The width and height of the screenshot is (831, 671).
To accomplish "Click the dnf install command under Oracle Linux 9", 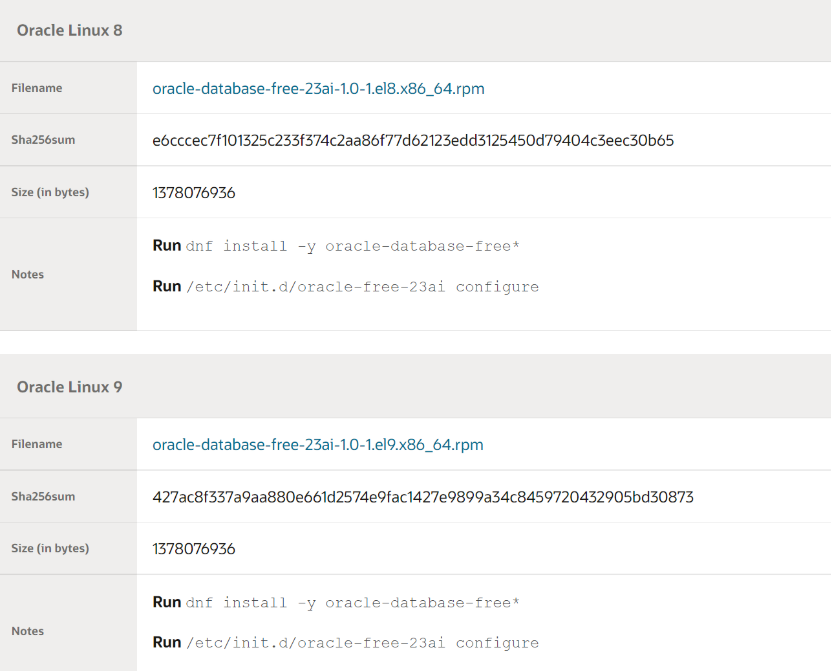I will click(352, 603).
